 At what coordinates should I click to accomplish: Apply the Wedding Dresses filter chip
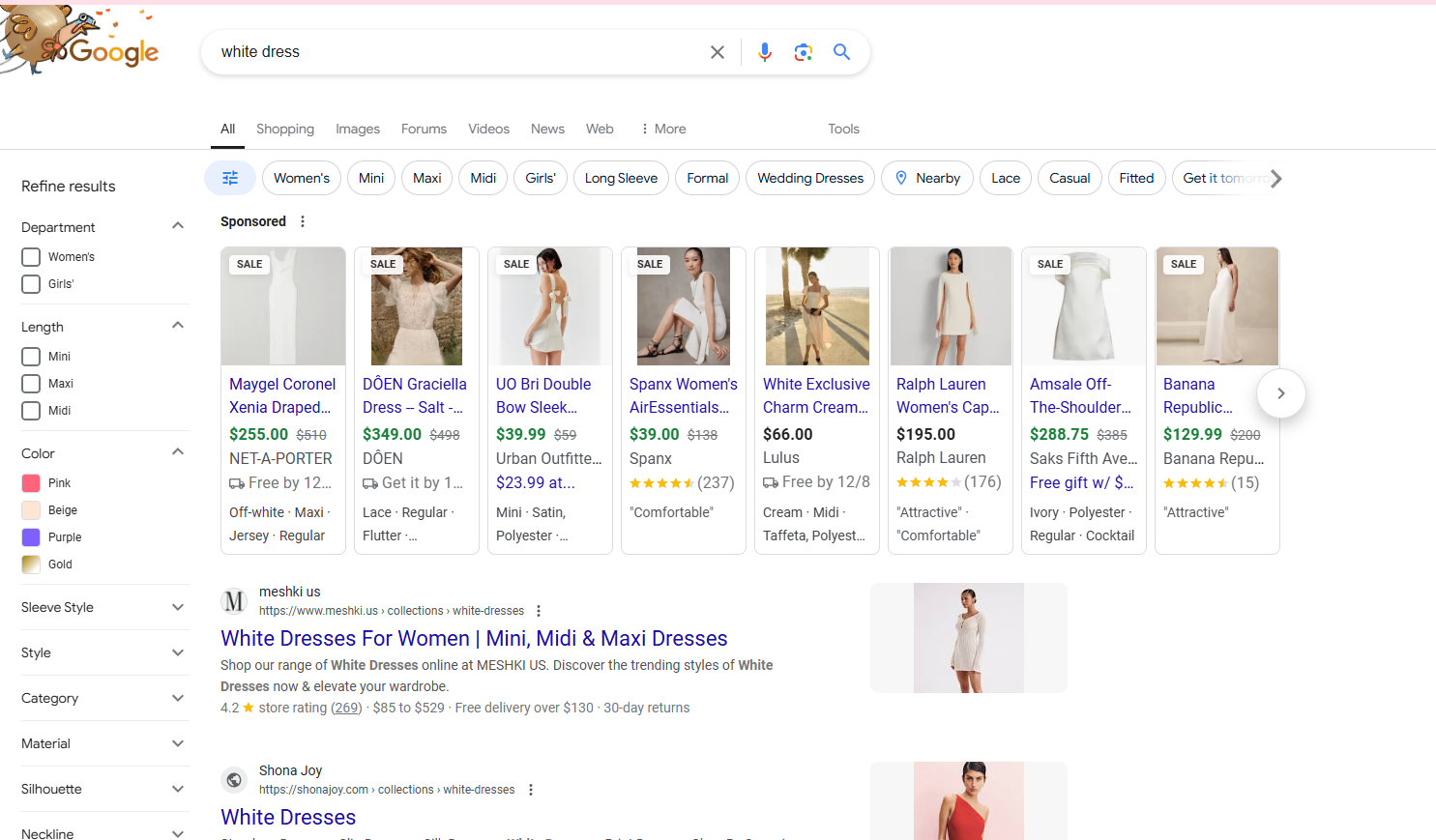pyautogui.click(x=810, y=178)
